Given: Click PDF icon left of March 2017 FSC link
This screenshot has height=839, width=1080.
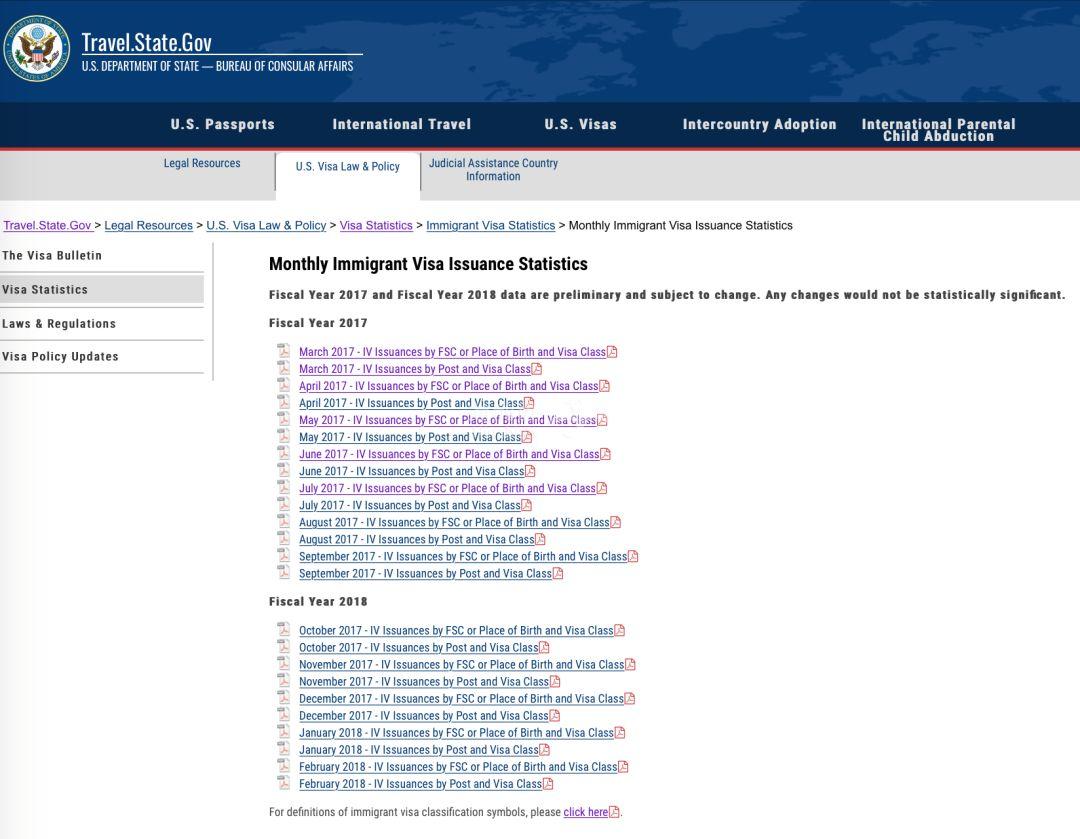Looking at the screenshot, I should pyautogui.click(x=284, y=351).
